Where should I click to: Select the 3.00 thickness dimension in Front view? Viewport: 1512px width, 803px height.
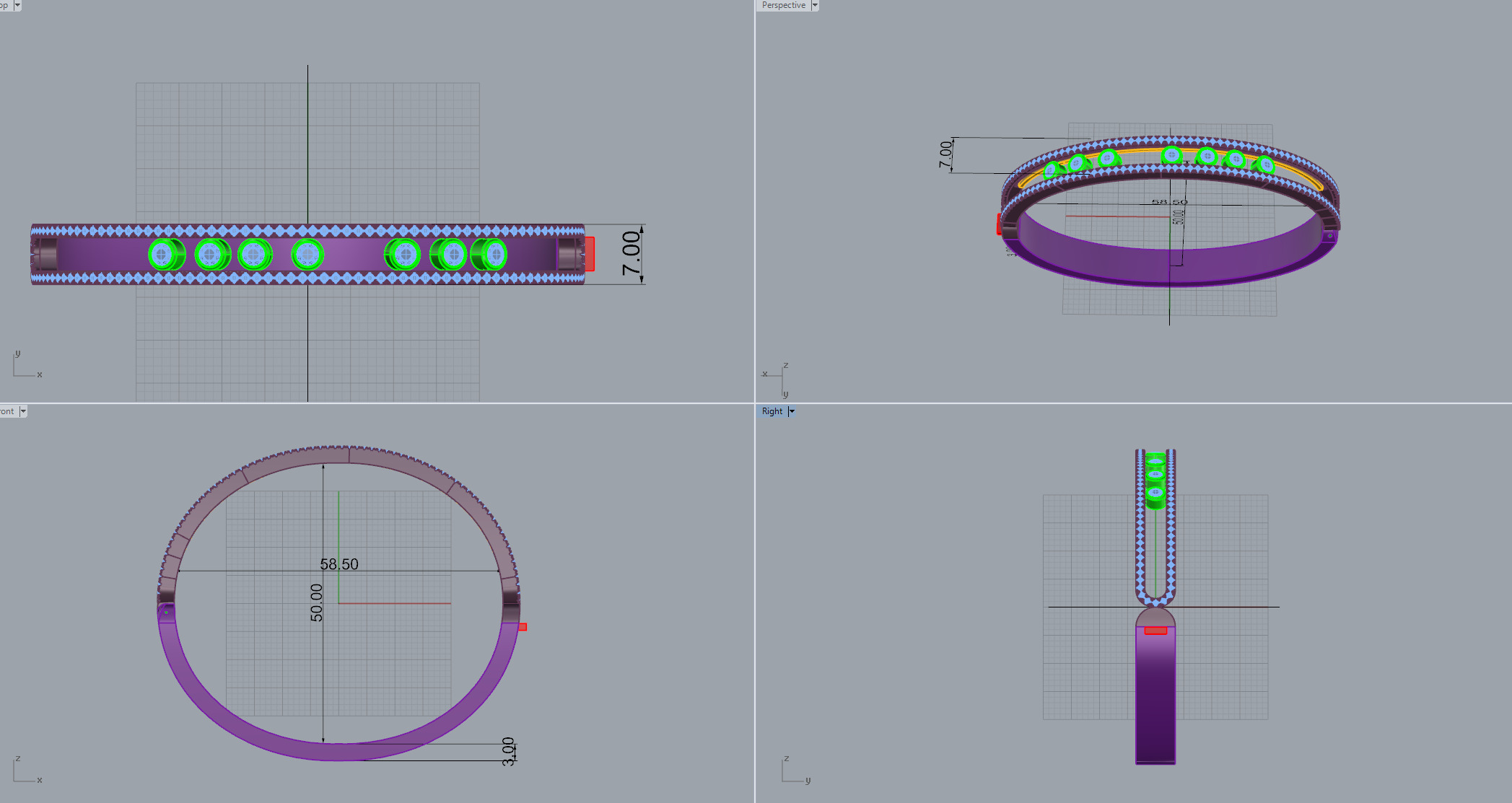(508, 751)
